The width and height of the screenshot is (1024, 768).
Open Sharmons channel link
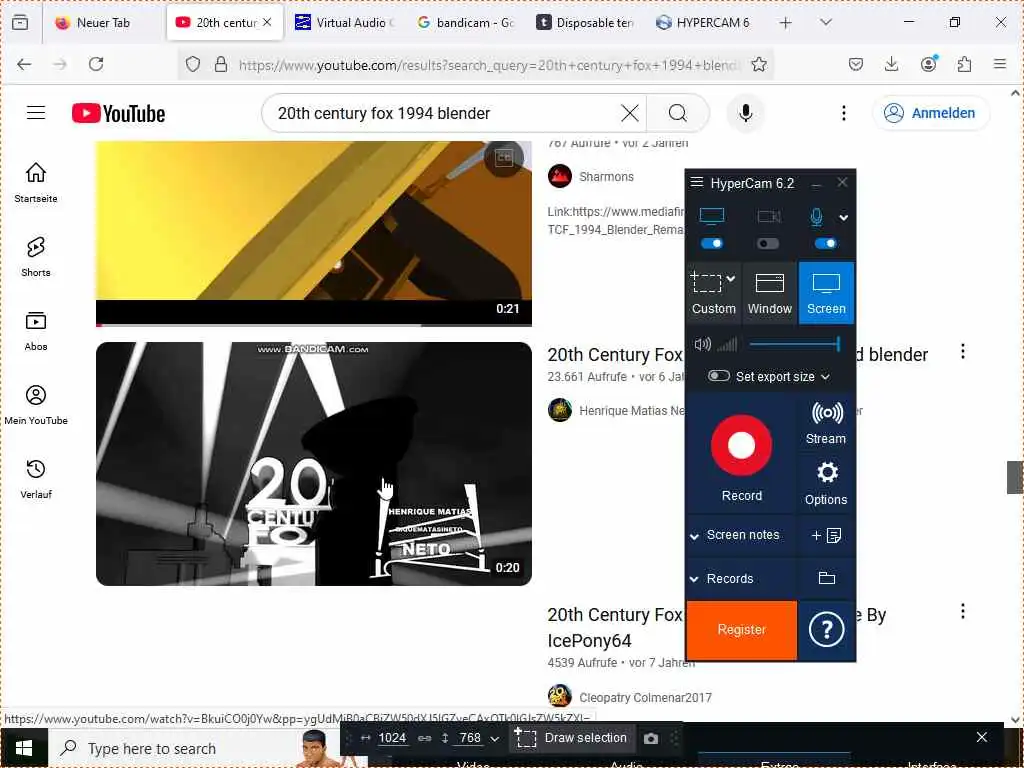pos(606,176)
